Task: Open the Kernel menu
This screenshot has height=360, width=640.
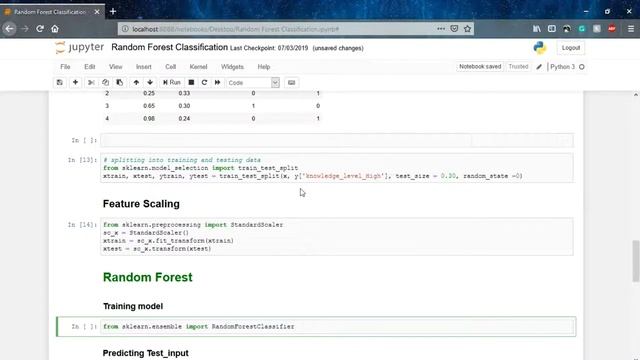Action: [x=198, y=67]
